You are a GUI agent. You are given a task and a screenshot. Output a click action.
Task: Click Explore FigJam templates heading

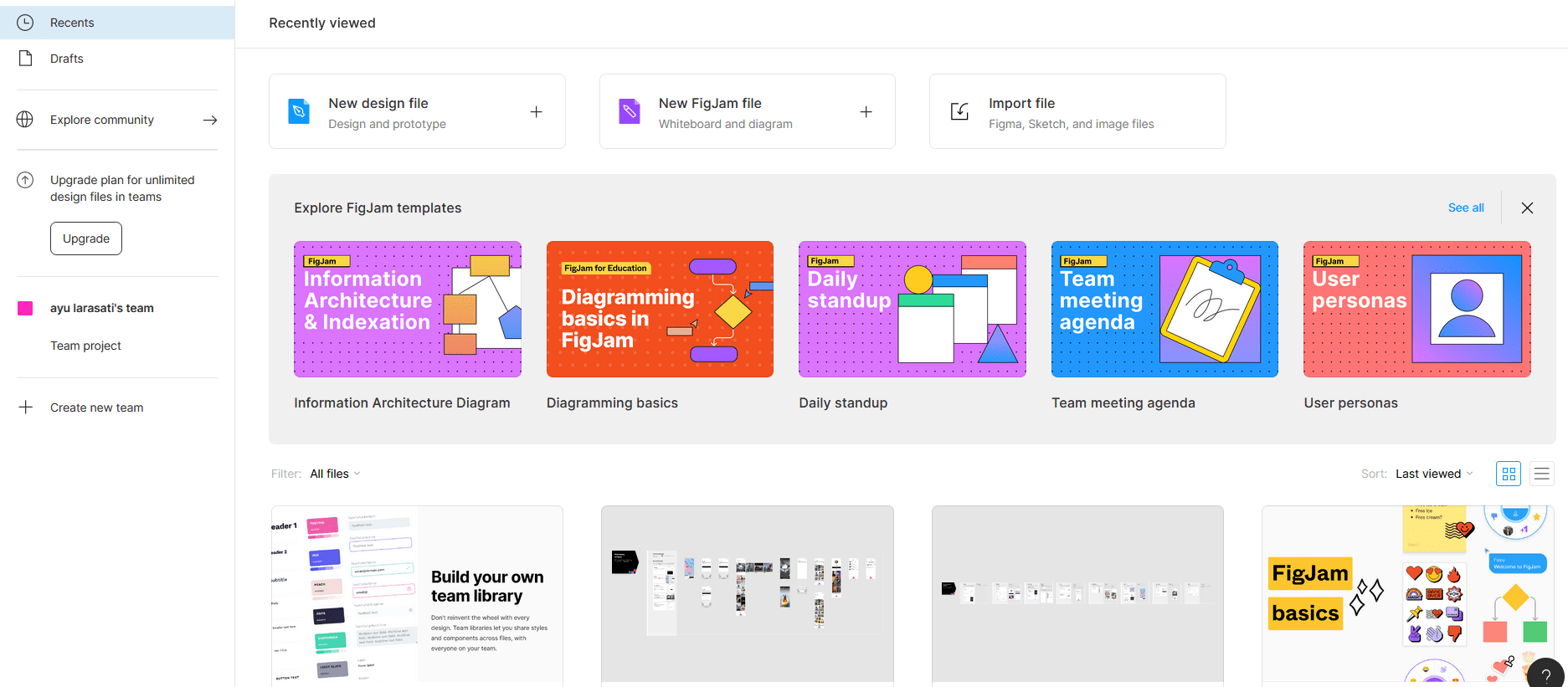coord(378,208)
